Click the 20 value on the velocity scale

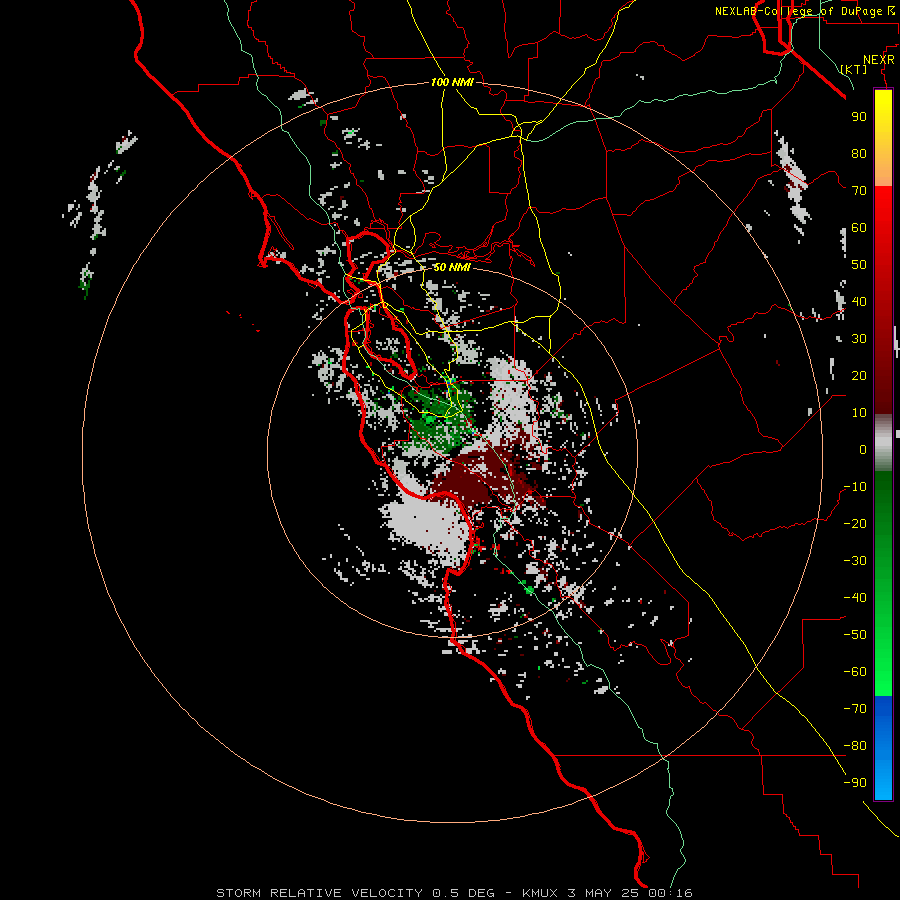(x=859, y=375)
